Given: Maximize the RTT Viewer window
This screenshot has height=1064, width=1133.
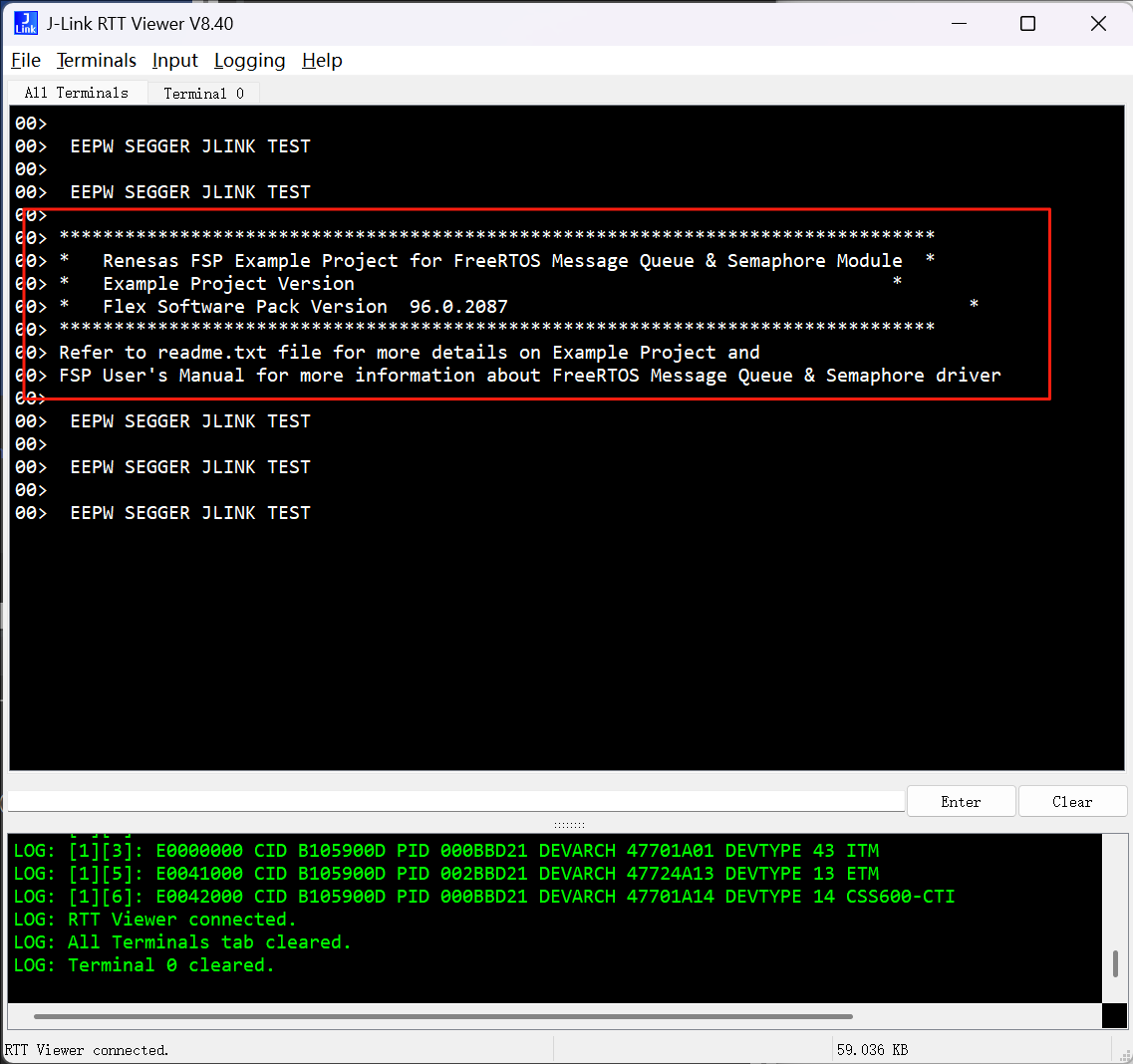Looking at the screenshot, I should (x=1027, y=23).
